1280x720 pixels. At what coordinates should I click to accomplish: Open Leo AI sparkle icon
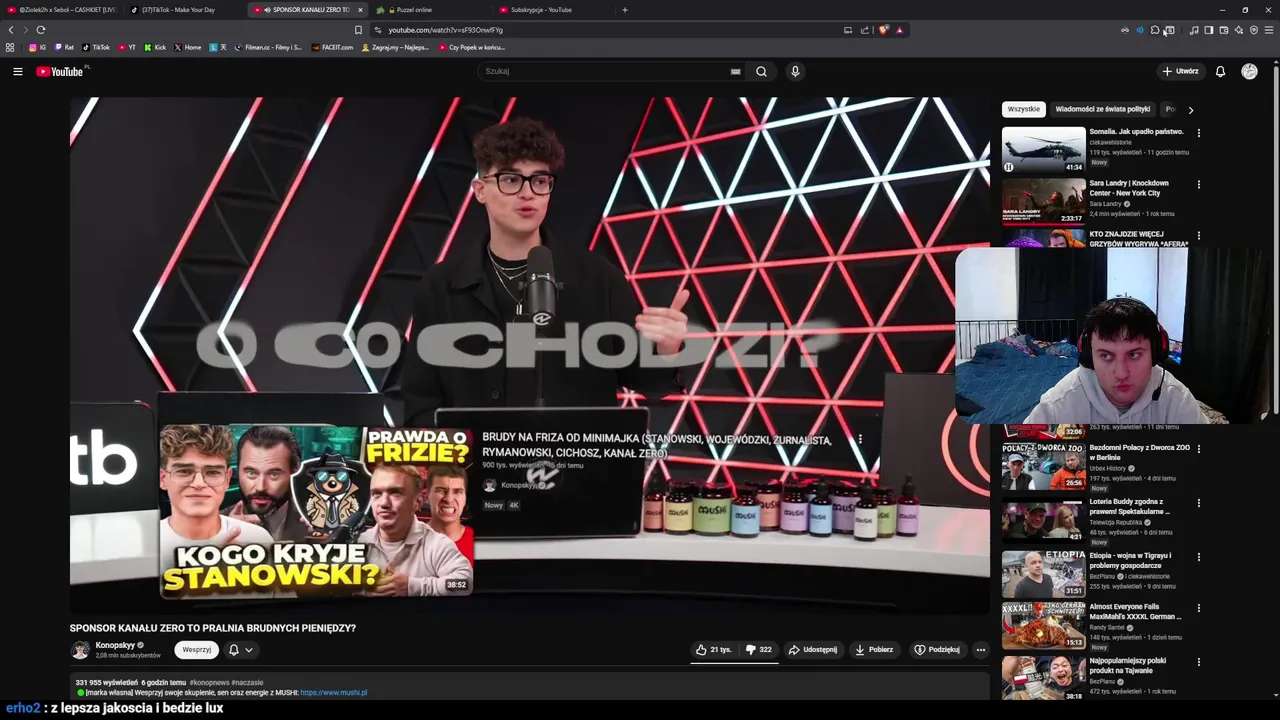[x=1239, y=30]
